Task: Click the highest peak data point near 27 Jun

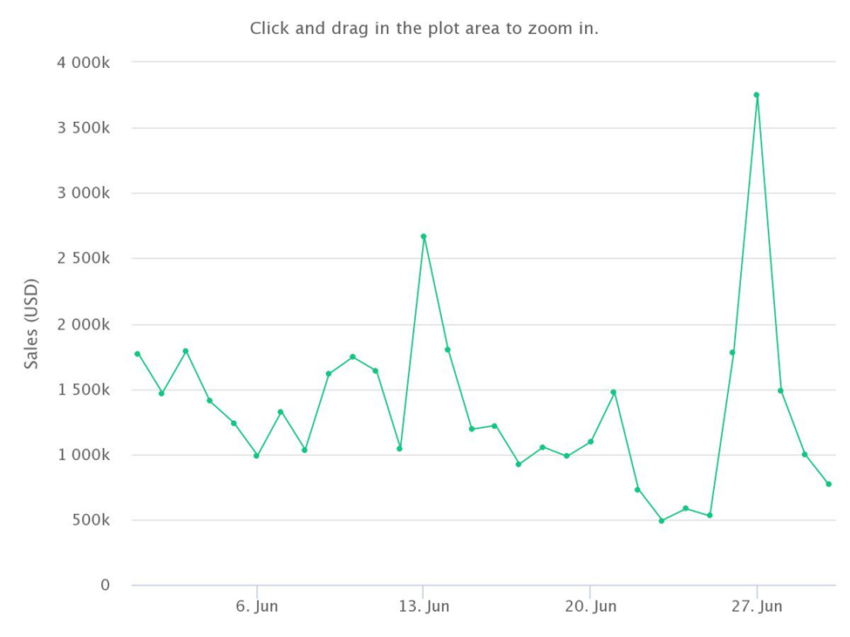Action: click(x=757, y=95)
